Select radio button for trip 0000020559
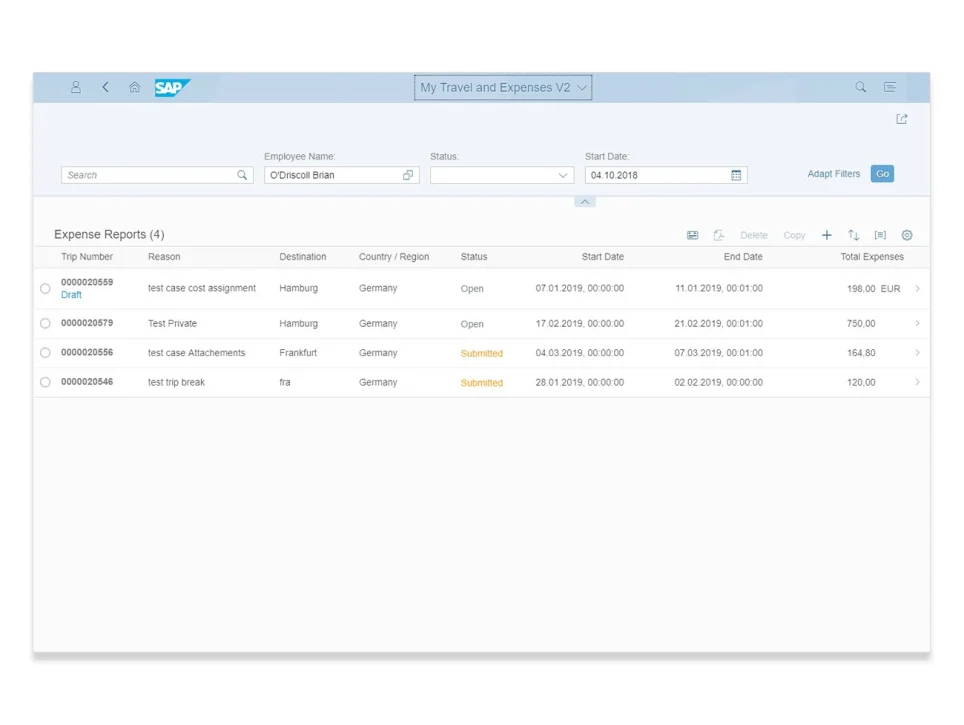964x725 pixels. (45, 288)
